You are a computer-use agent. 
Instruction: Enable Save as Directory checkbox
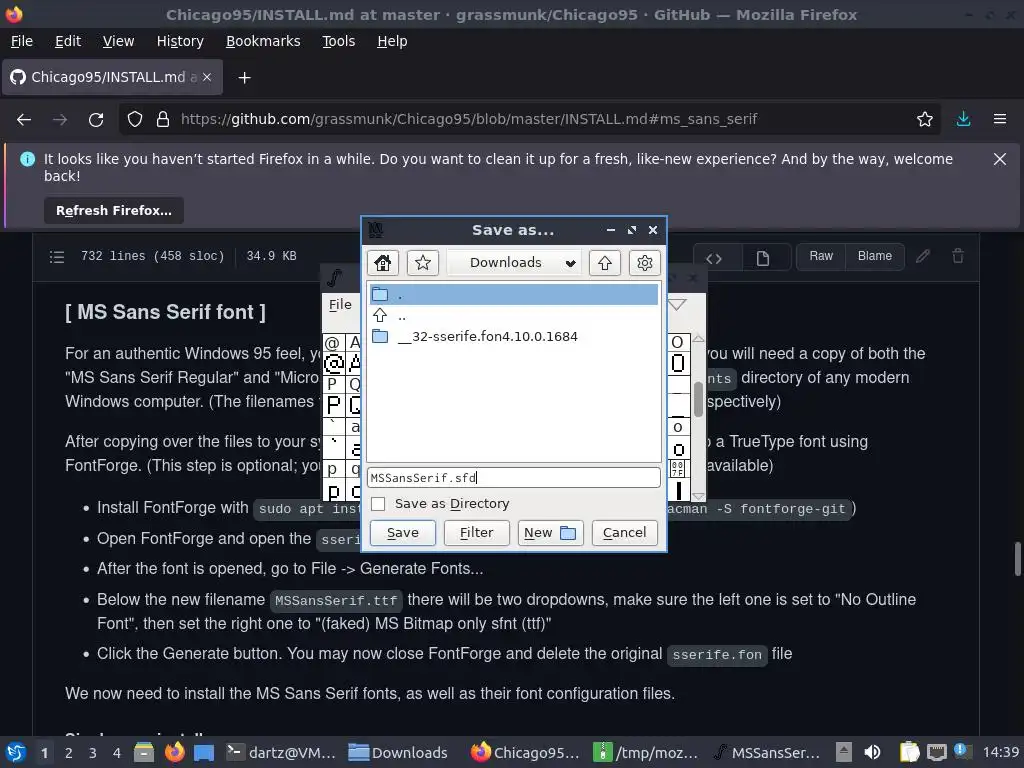(x=378, y=504)
